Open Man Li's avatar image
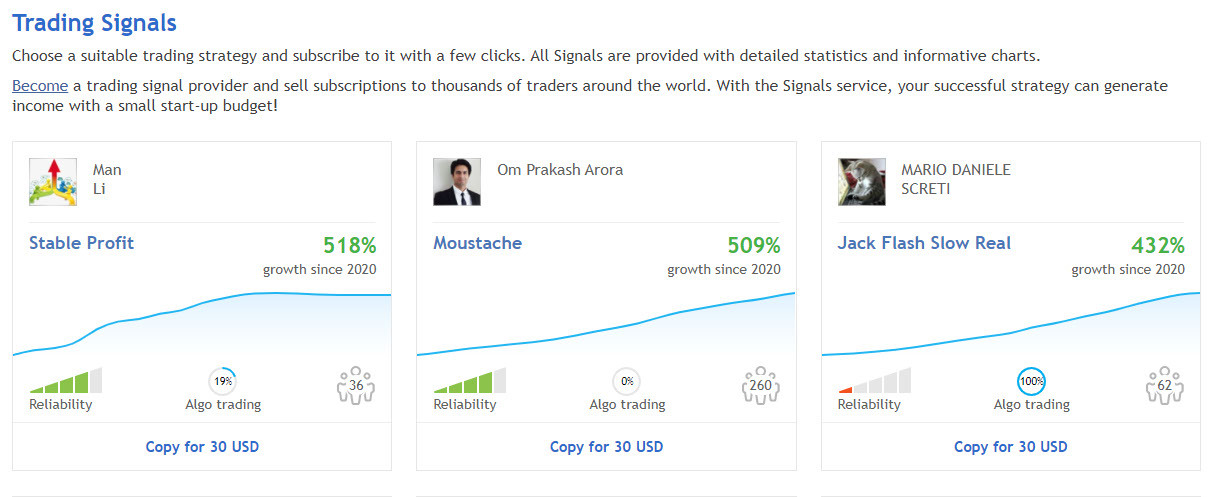Viewport: 1225px width, 497px height. pos(53,182)
